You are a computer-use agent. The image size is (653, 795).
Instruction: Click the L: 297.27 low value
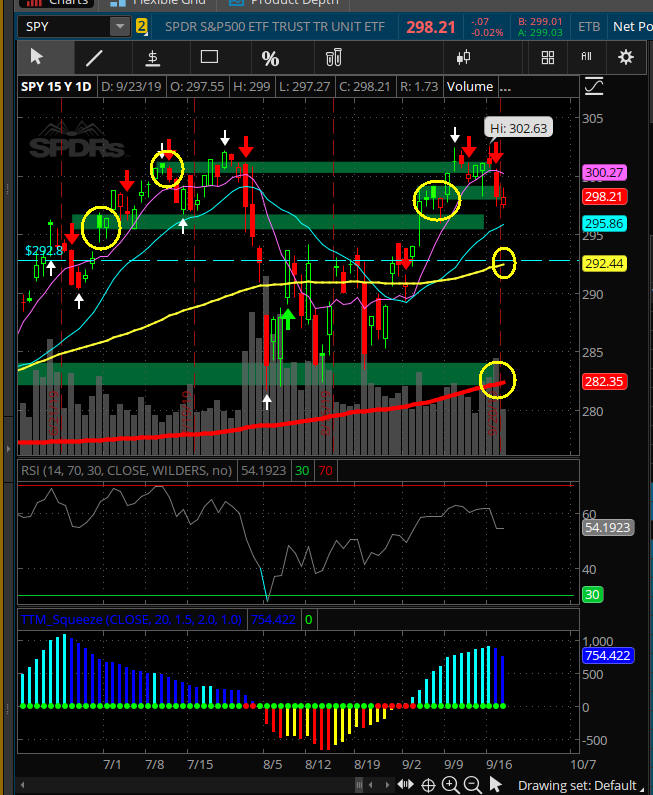(x=305, y=87)
